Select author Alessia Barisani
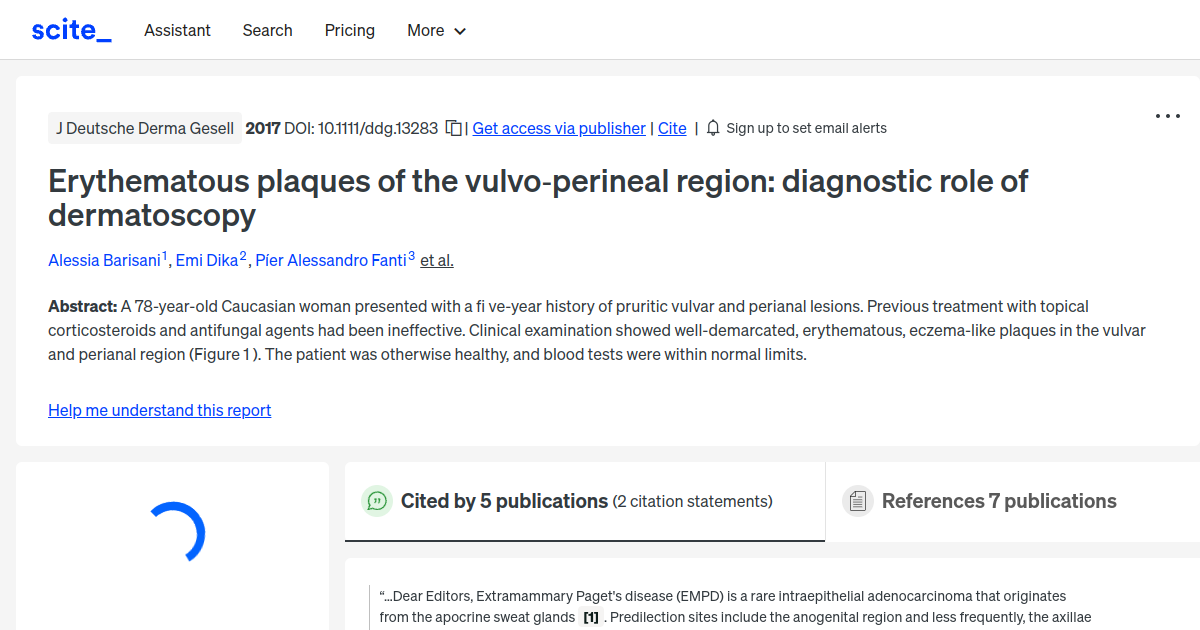 point(104,260)
